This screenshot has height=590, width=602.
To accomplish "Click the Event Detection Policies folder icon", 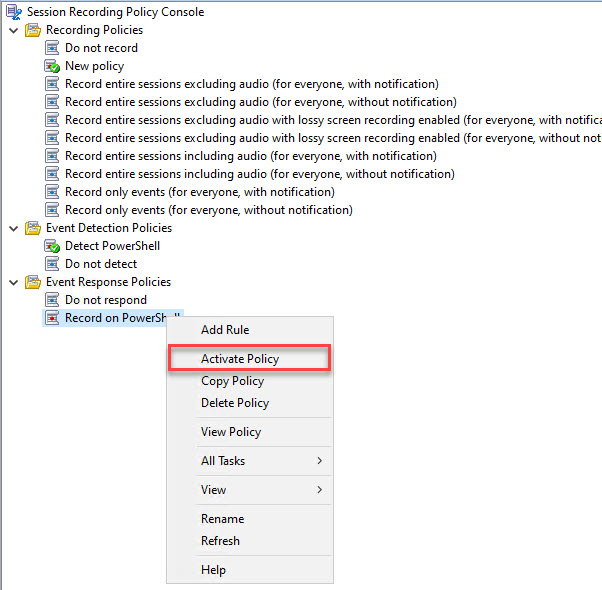I will pyautogui.click(x=33, y=228).
